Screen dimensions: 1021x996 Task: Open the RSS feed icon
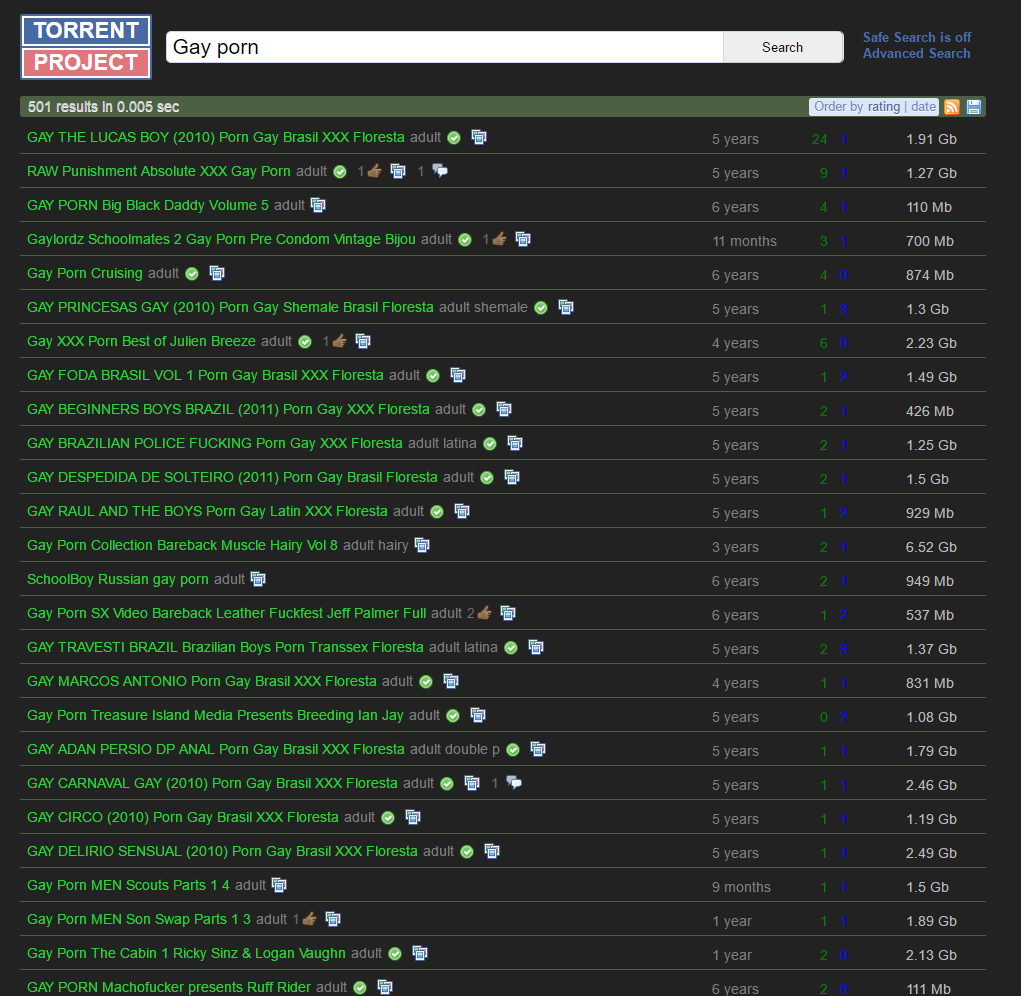point(952,107)
